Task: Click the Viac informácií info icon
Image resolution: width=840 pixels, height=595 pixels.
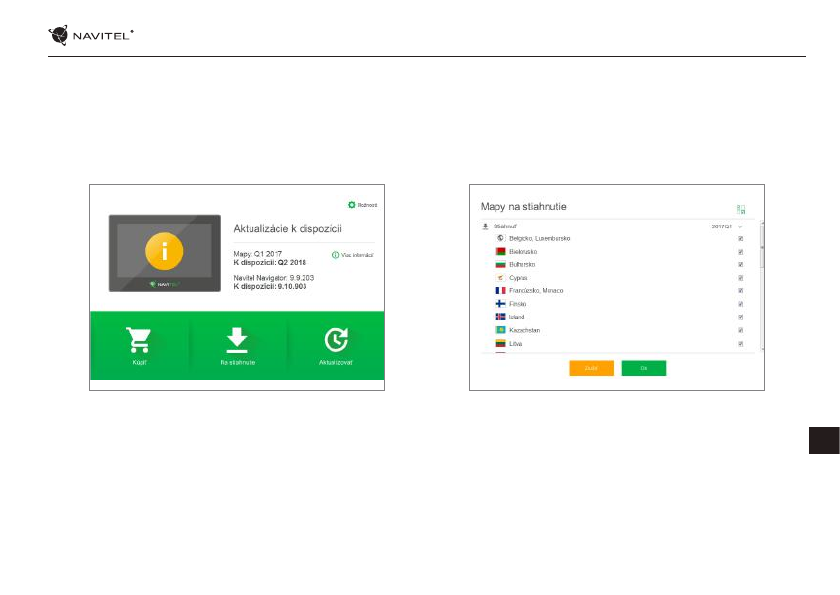Action: (335, 255)
